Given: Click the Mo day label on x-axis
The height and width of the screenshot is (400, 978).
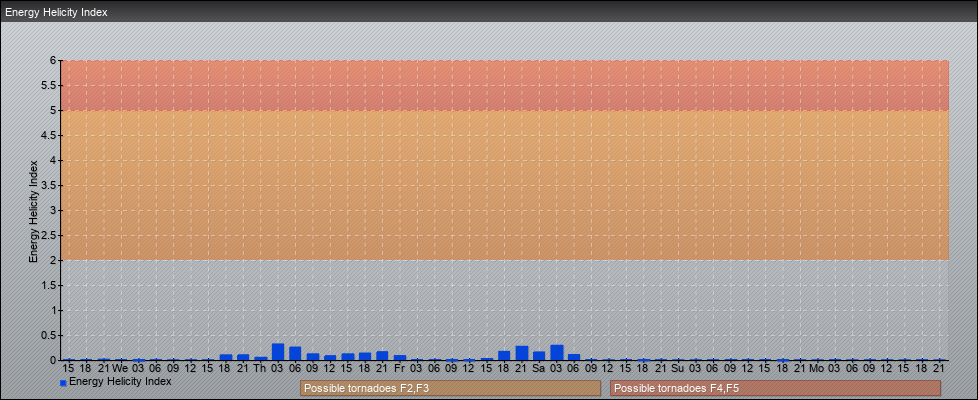Looking at the screenshot, I should click(817, 368).
